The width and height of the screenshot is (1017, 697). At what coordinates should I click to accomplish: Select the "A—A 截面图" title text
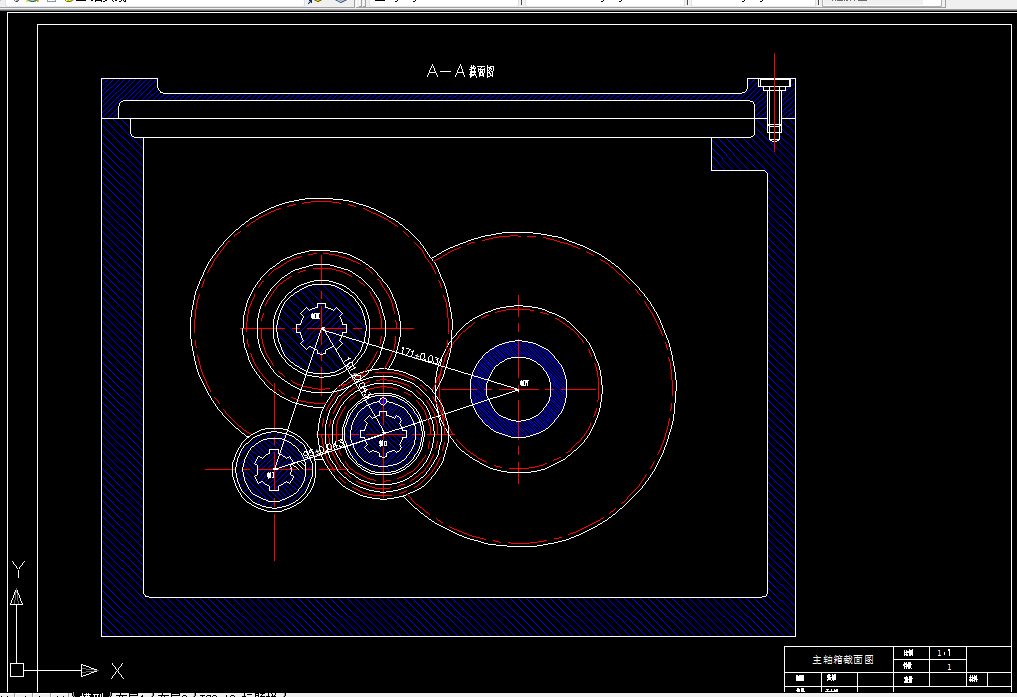(x=461, y=71)
